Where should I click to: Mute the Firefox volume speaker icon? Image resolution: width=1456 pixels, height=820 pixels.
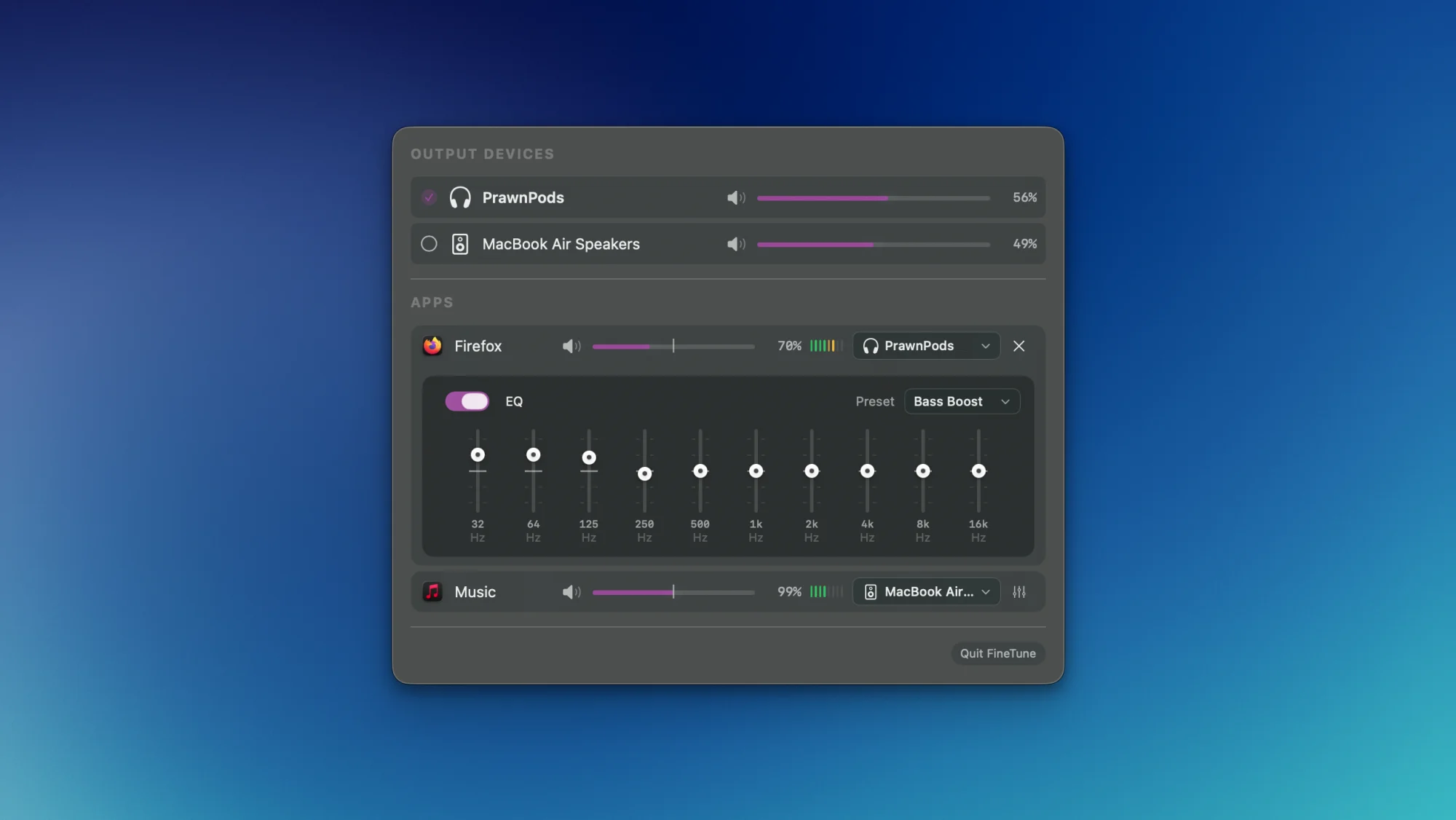pos(572,346)
